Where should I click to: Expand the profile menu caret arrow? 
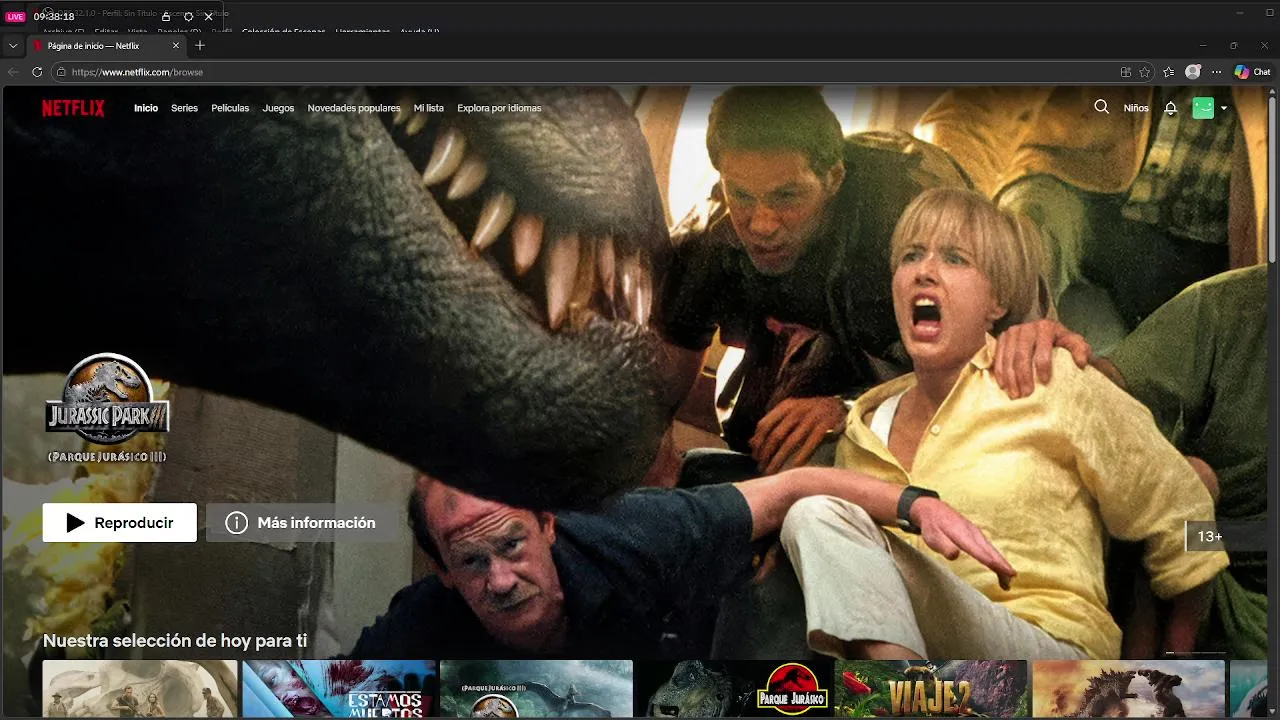click(1224, 109)
